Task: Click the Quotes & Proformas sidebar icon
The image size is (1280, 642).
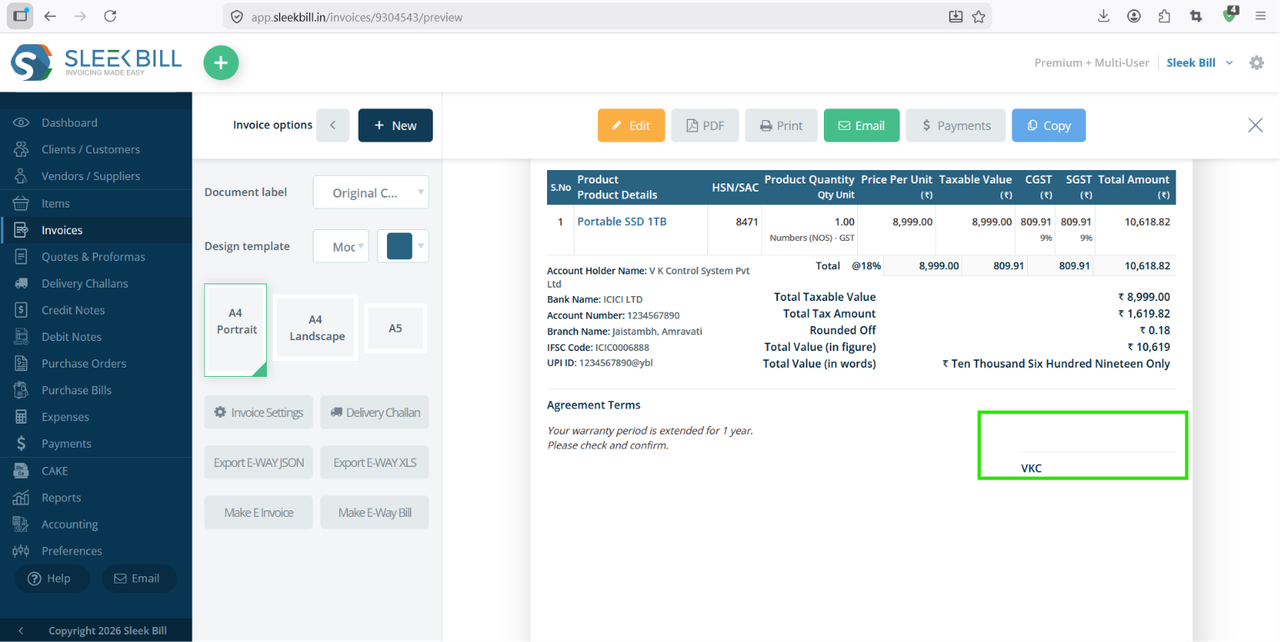Action: coord(21,257)
